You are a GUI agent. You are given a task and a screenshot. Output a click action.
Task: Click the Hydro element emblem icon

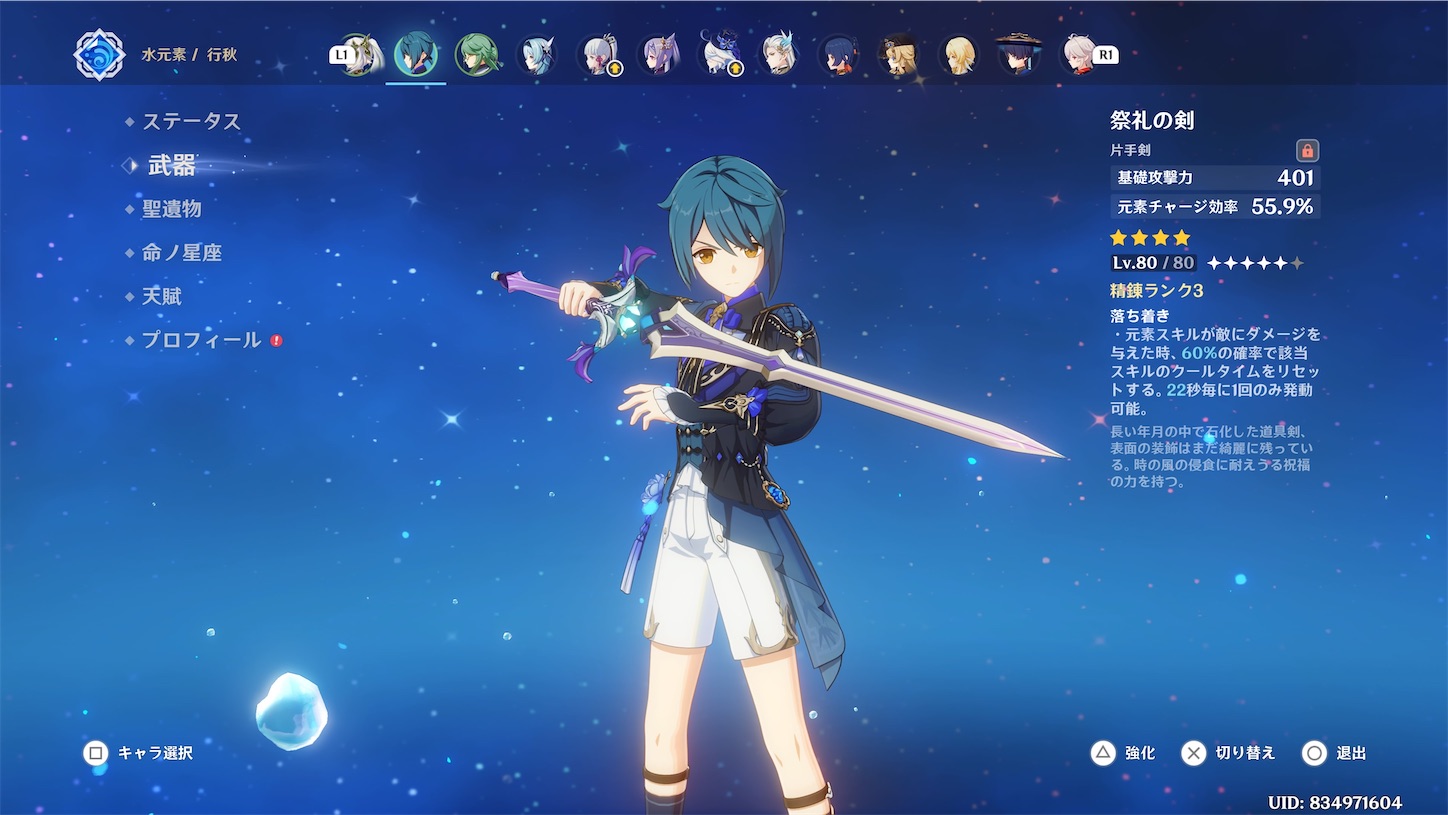(100, 55)
